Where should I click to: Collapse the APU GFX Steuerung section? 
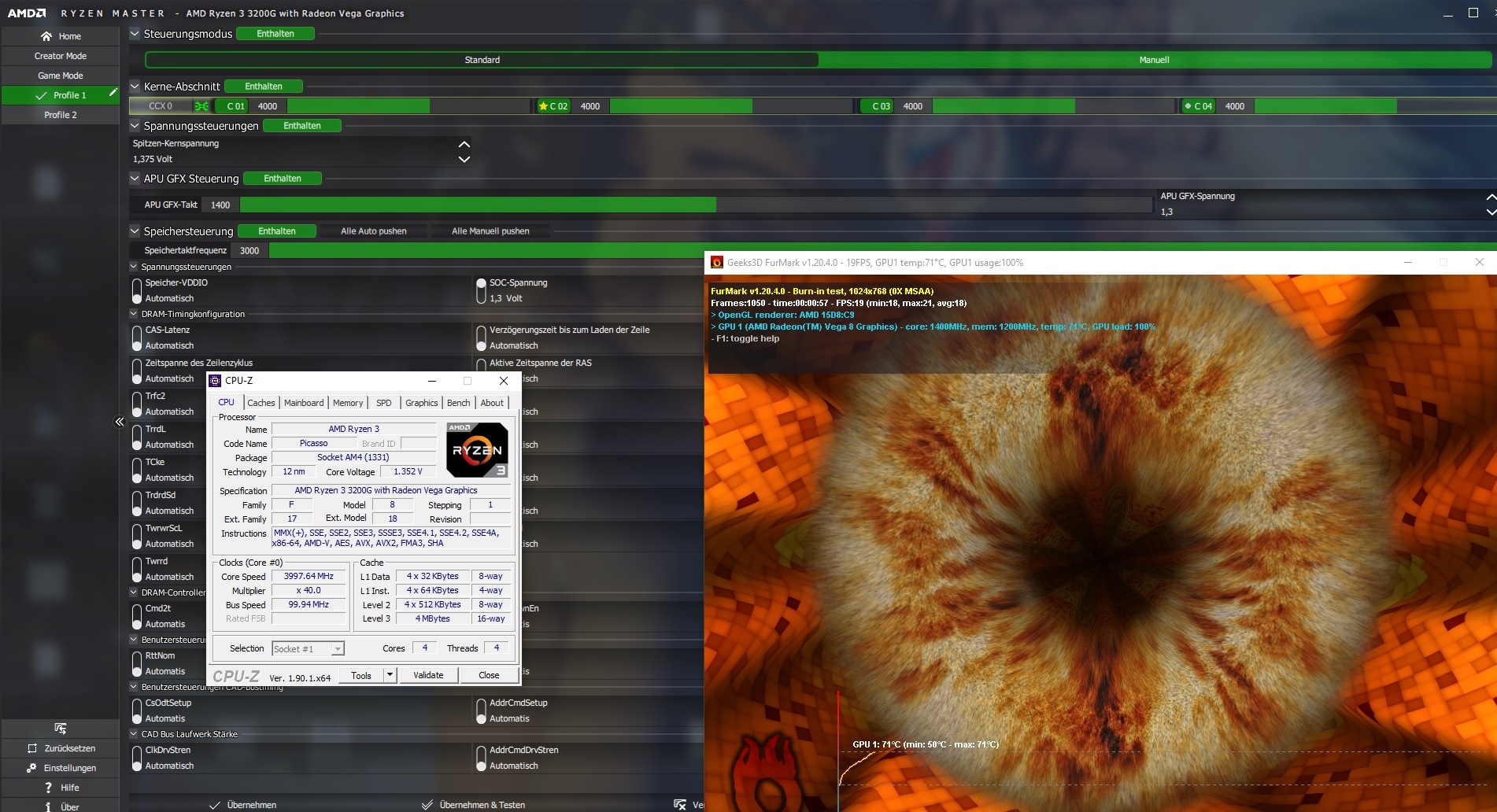click(135, 179)
